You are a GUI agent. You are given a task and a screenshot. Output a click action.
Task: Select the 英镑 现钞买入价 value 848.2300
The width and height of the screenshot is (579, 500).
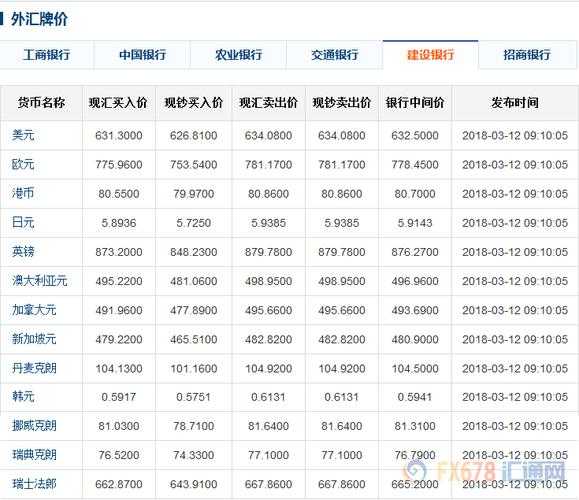point(193,252)
